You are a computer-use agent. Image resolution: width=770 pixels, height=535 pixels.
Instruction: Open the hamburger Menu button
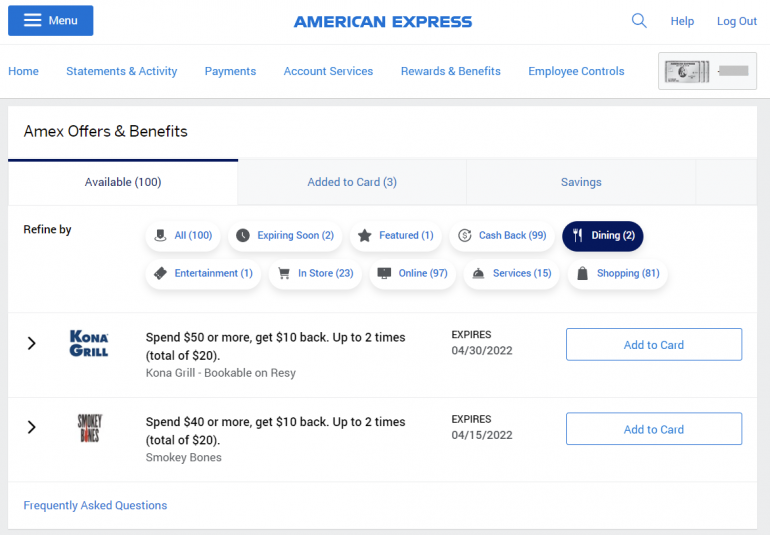click(51, 21)
